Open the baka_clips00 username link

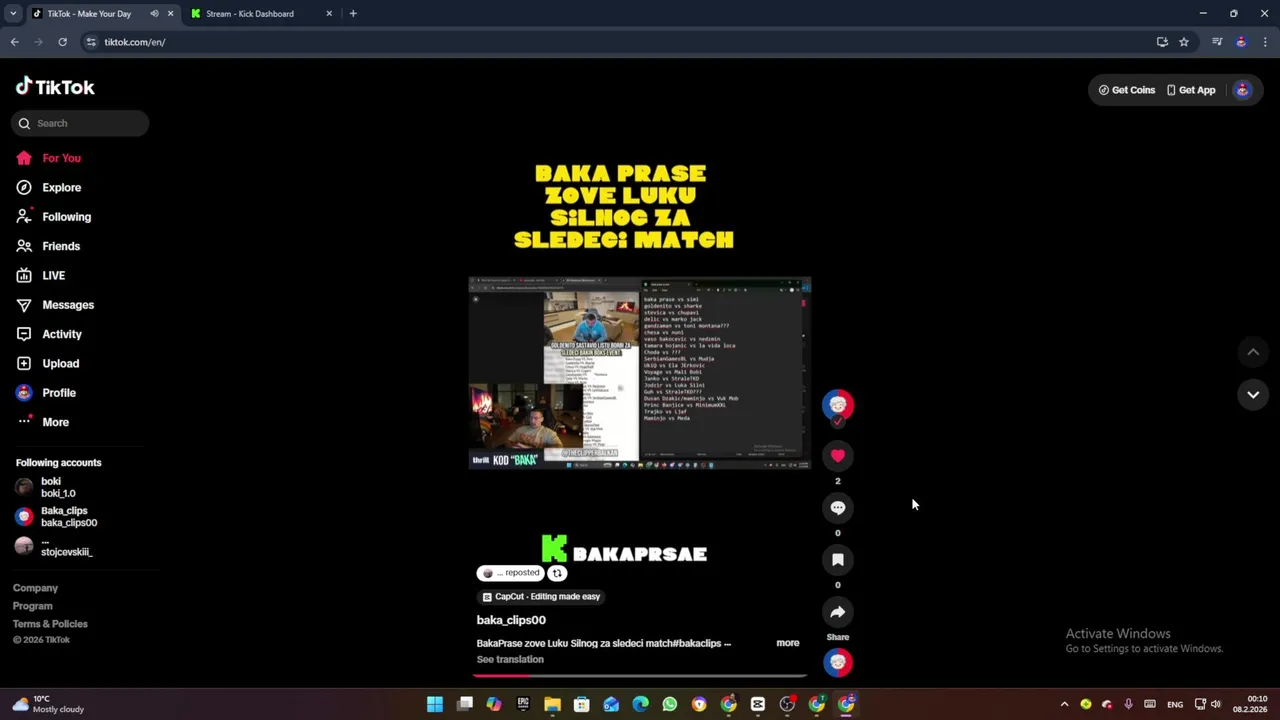(x=511, y=620)
